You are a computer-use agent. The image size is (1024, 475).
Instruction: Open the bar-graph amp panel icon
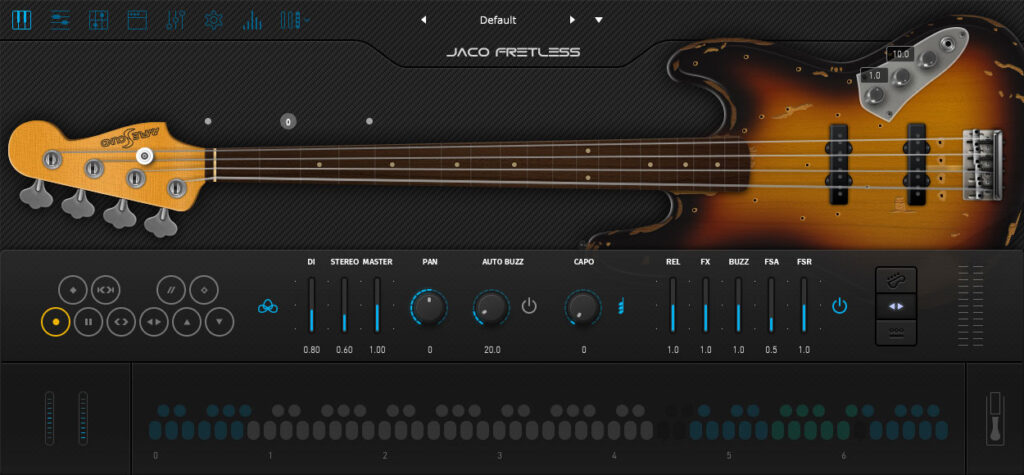251,20
